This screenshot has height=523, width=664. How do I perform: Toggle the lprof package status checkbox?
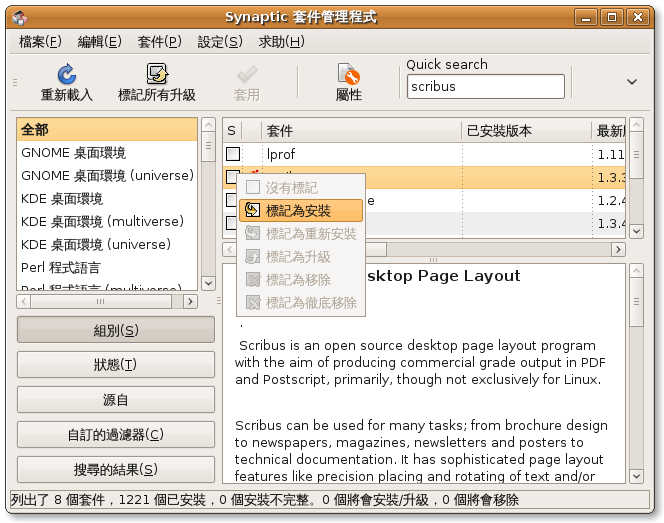tap(232, 154)
